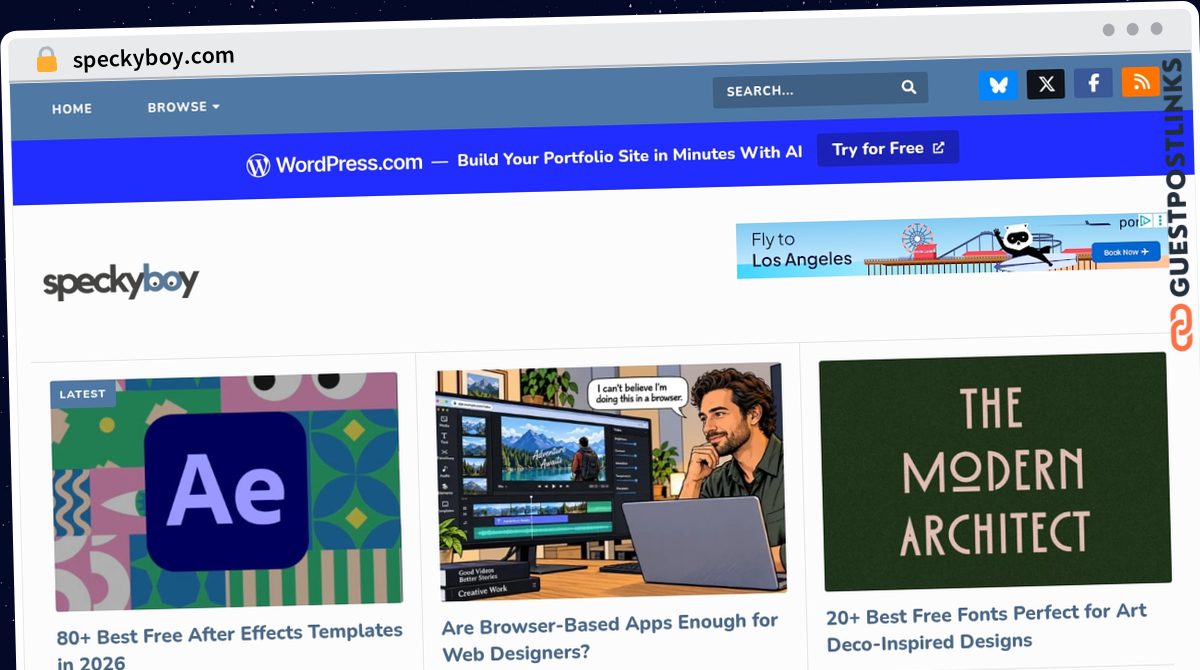Open the X (Twitter) profile icon

point(1046,84)
